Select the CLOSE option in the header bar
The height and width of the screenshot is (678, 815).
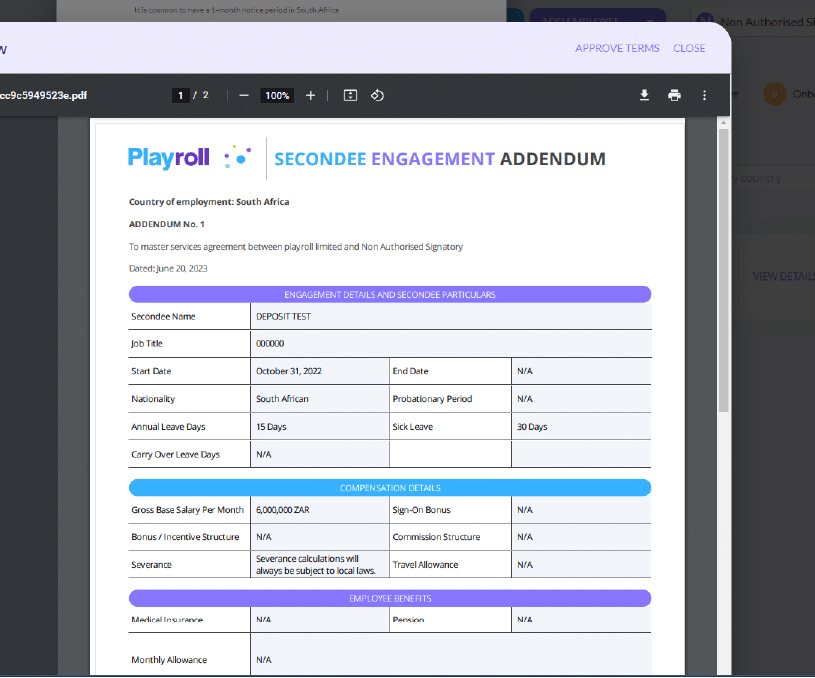pyautogui.click(x=689, y=48)
